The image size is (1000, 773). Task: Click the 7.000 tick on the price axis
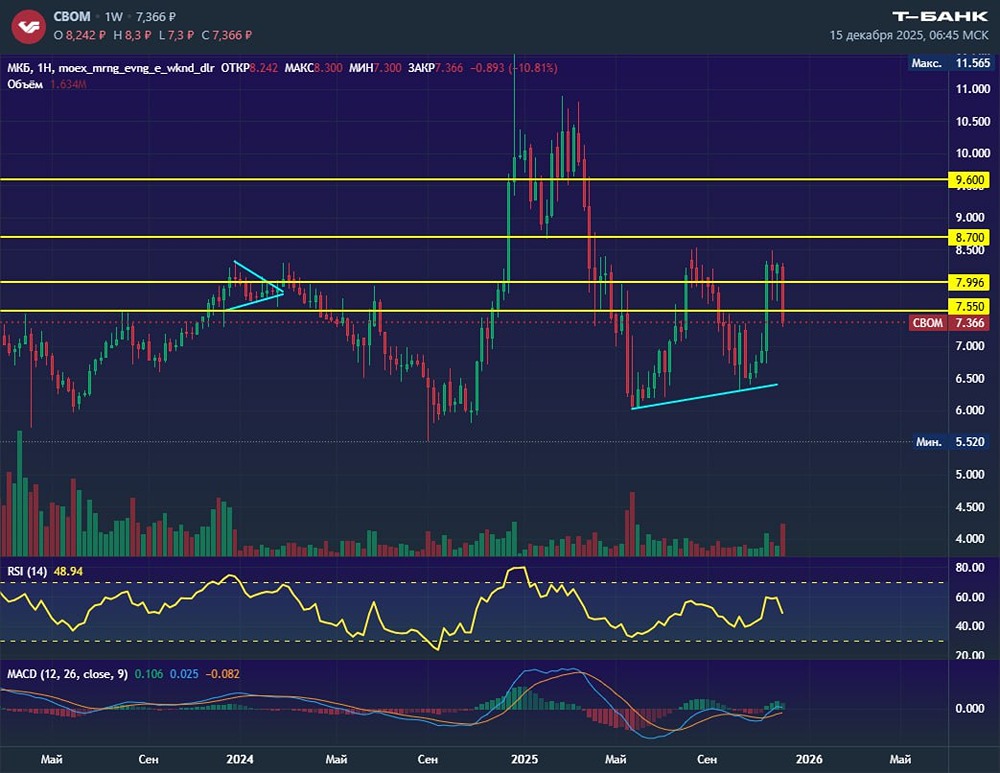[969, 346]
